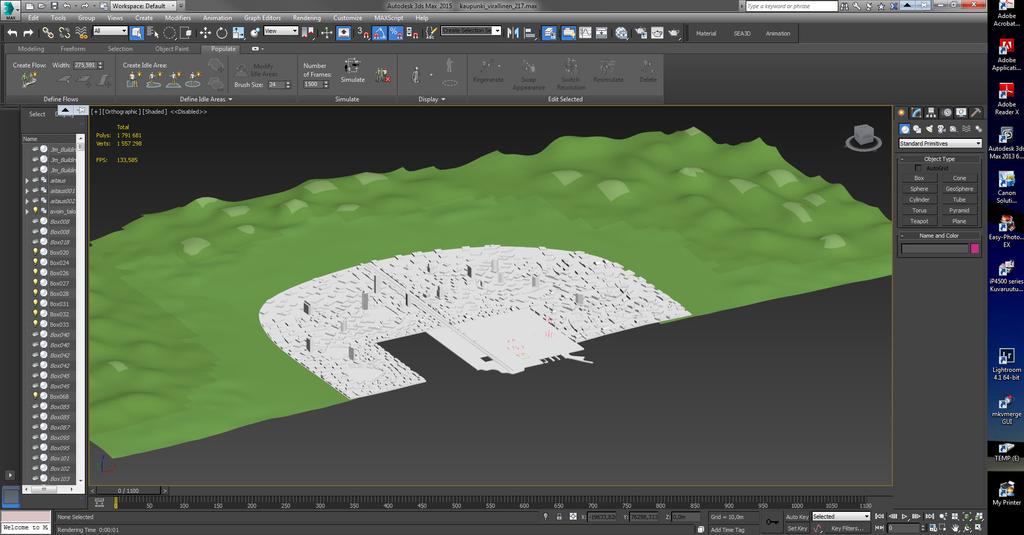Toggle the Angle Snap icon
The height and width of the screenshot is (535, 1024).
tap(379, 33)
